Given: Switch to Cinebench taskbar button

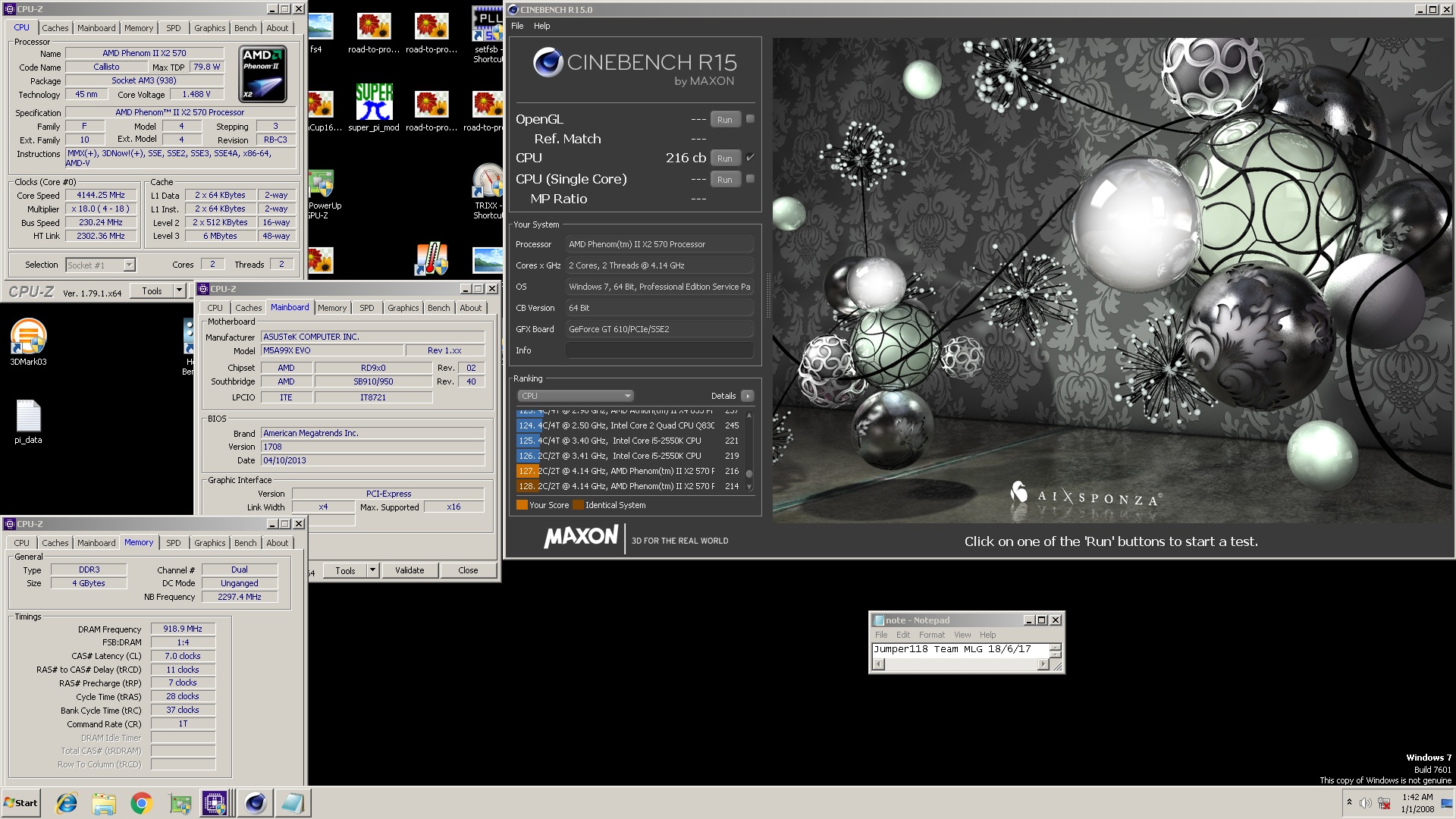Looking at the screenshot, I should pos(256,803).
